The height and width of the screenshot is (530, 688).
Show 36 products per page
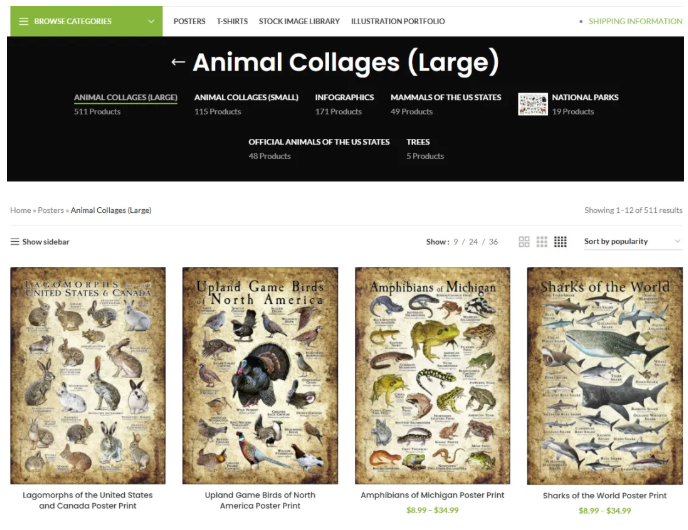pos(493,242)
